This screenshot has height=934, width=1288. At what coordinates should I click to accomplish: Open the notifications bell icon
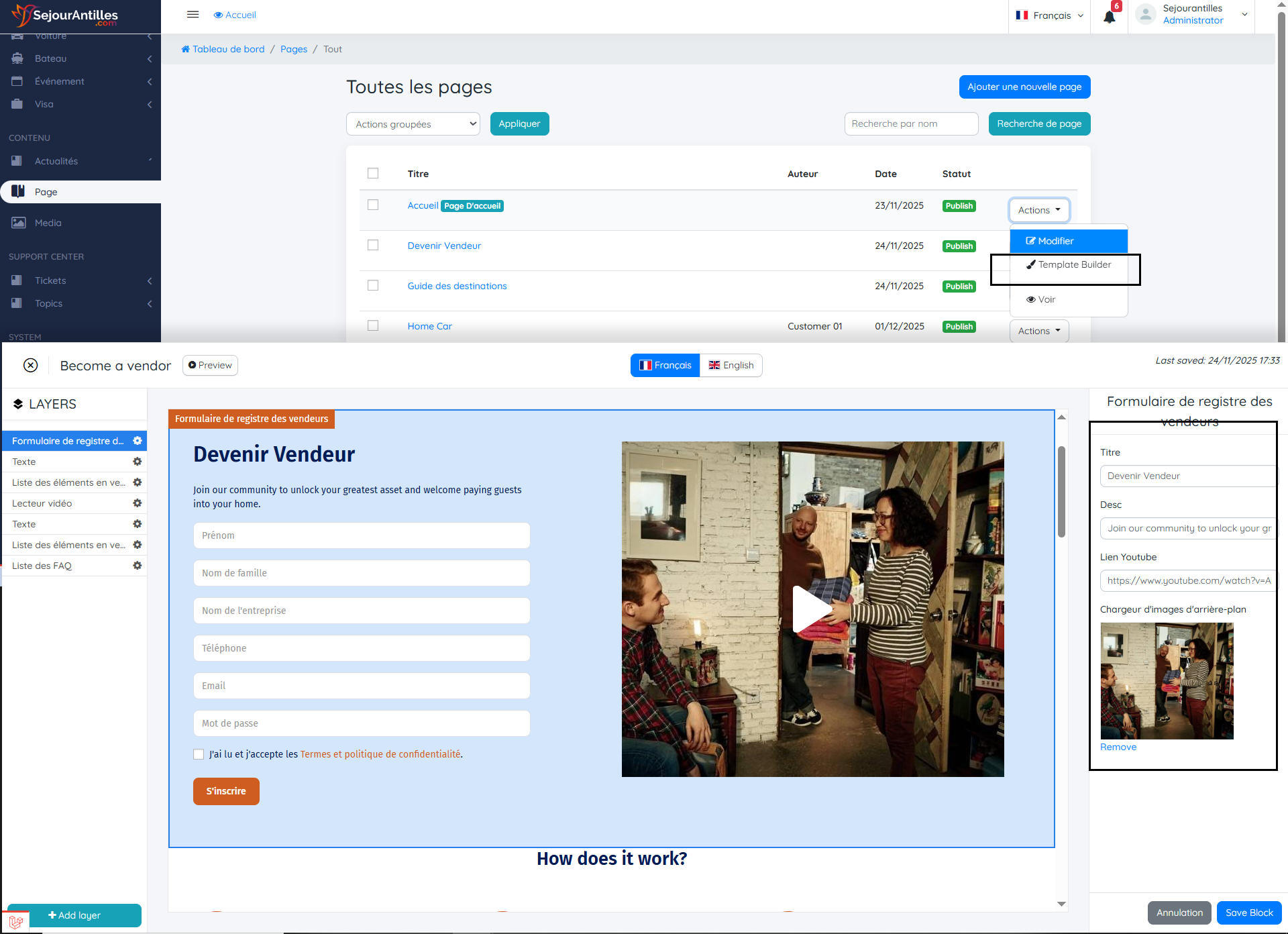tap(1110, 17)
